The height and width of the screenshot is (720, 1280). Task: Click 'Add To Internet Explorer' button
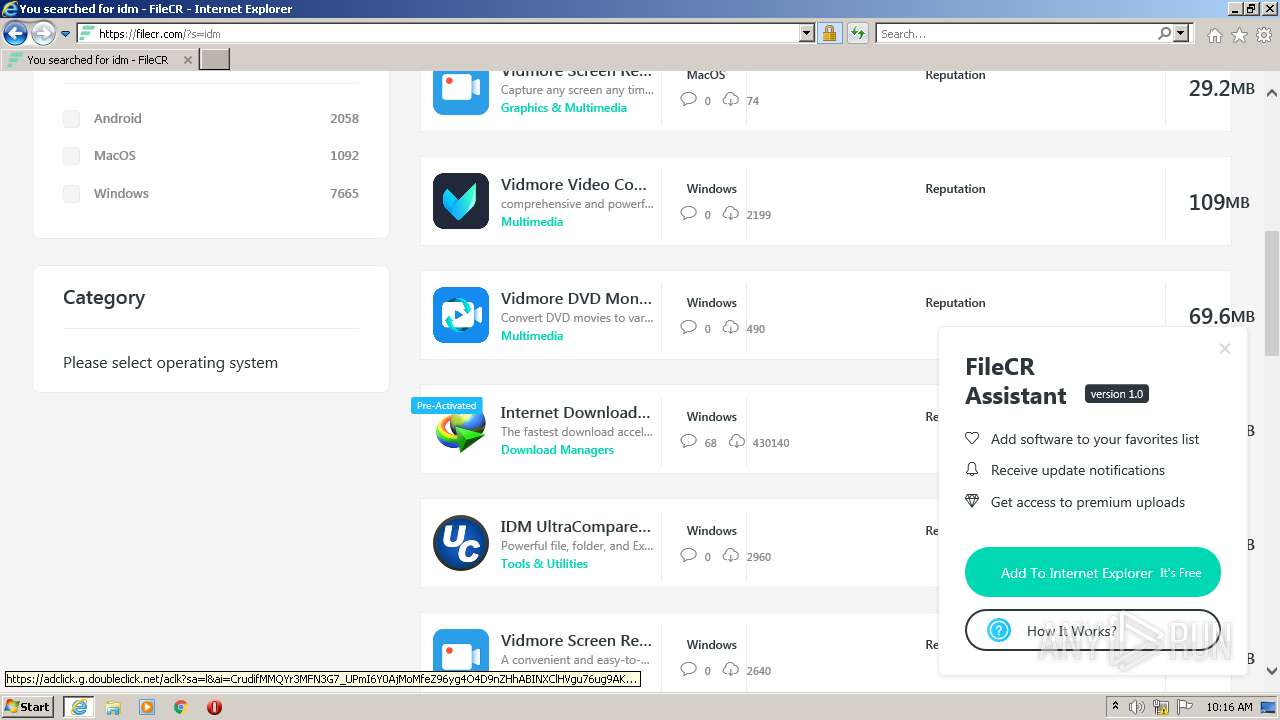[1093, 573]
